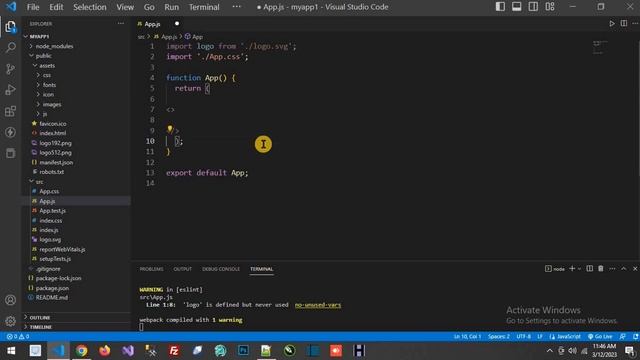Open index.html in explorer
The width and height of the screenshot is (640, 360).
[x=52, y=133]
